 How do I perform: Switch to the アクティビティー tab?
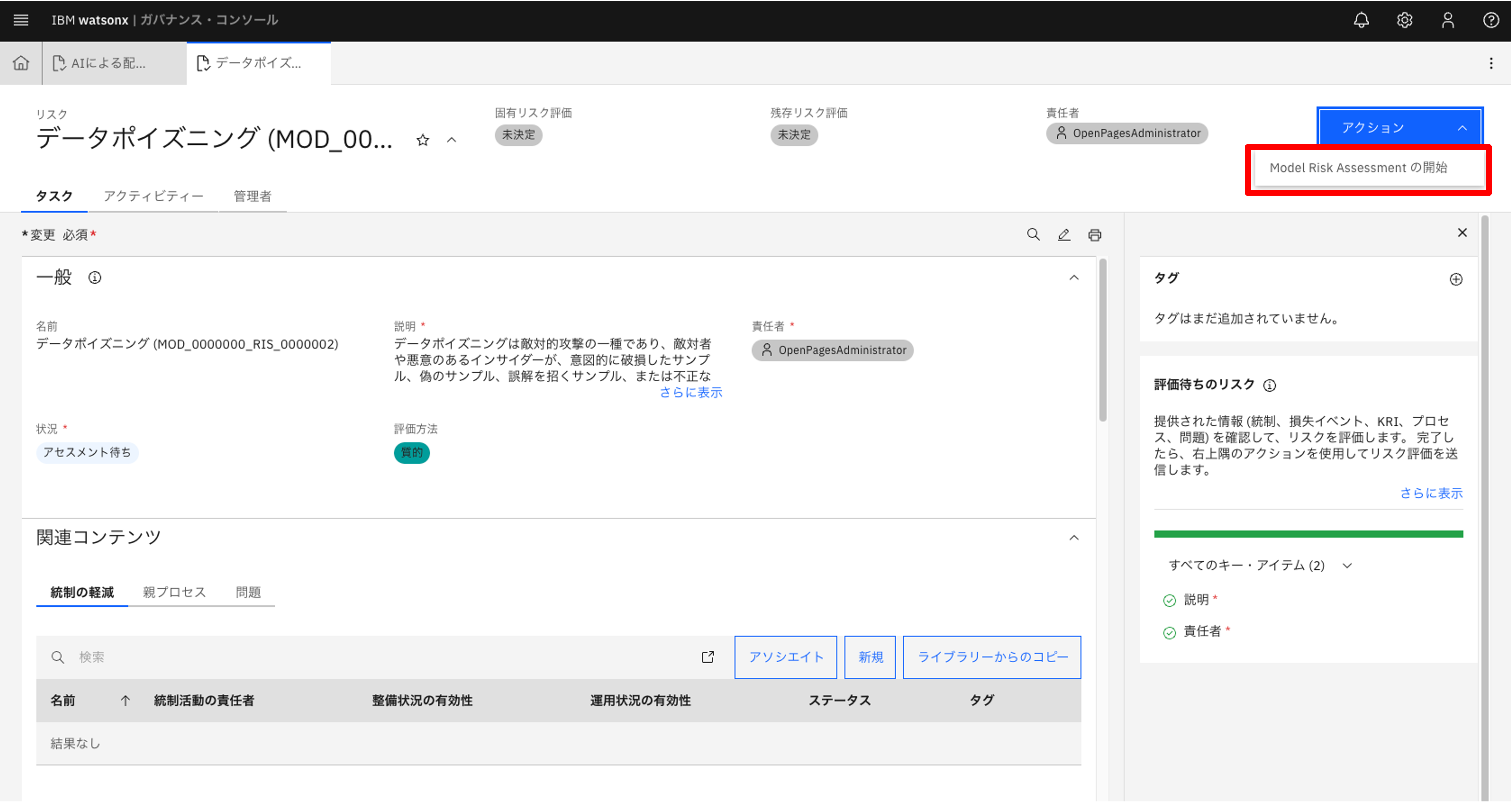tap(153, 196)
